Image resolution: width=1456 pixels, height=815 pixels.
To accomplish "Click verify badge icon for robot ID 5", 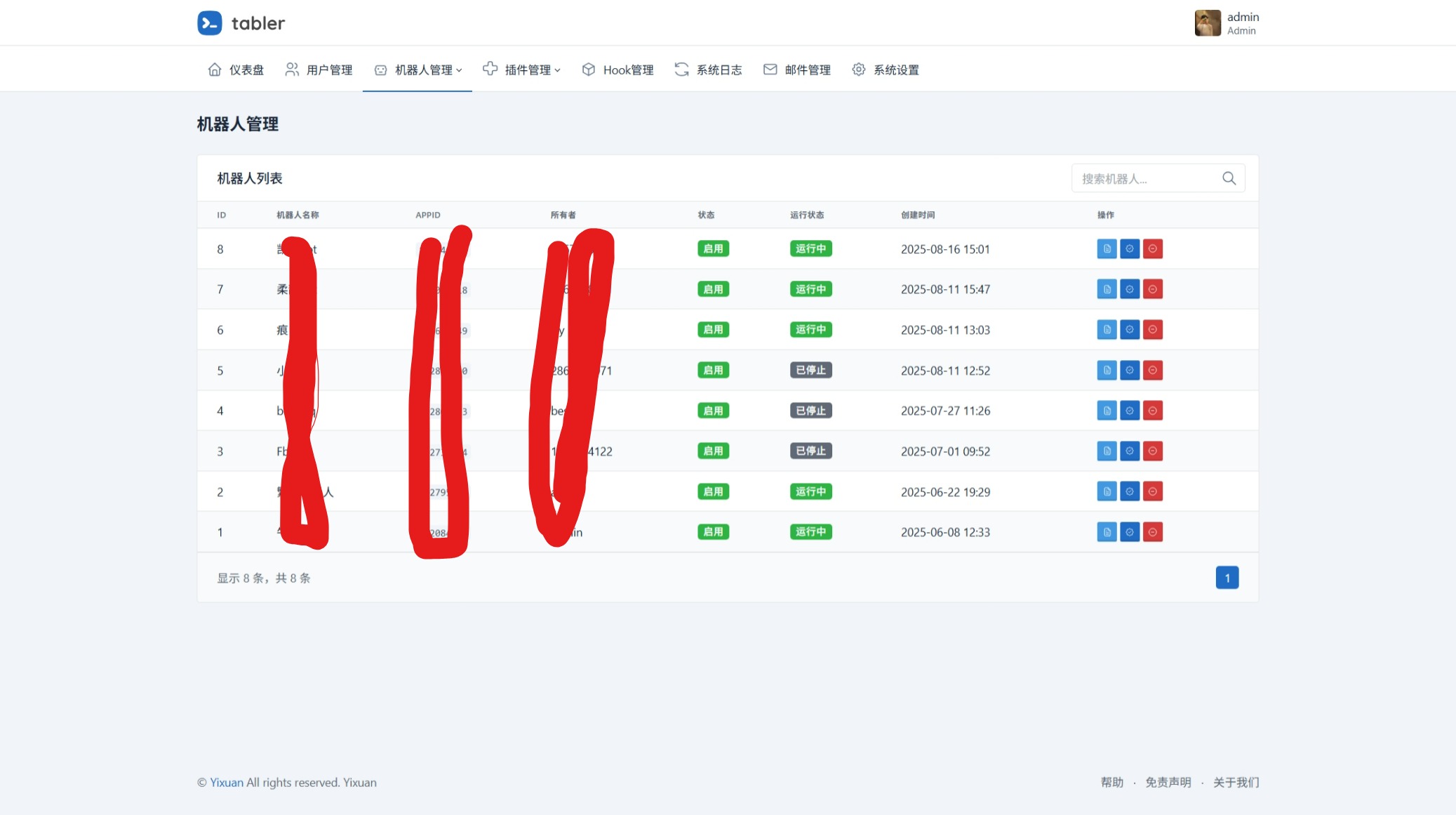I will pos(1130,370).
